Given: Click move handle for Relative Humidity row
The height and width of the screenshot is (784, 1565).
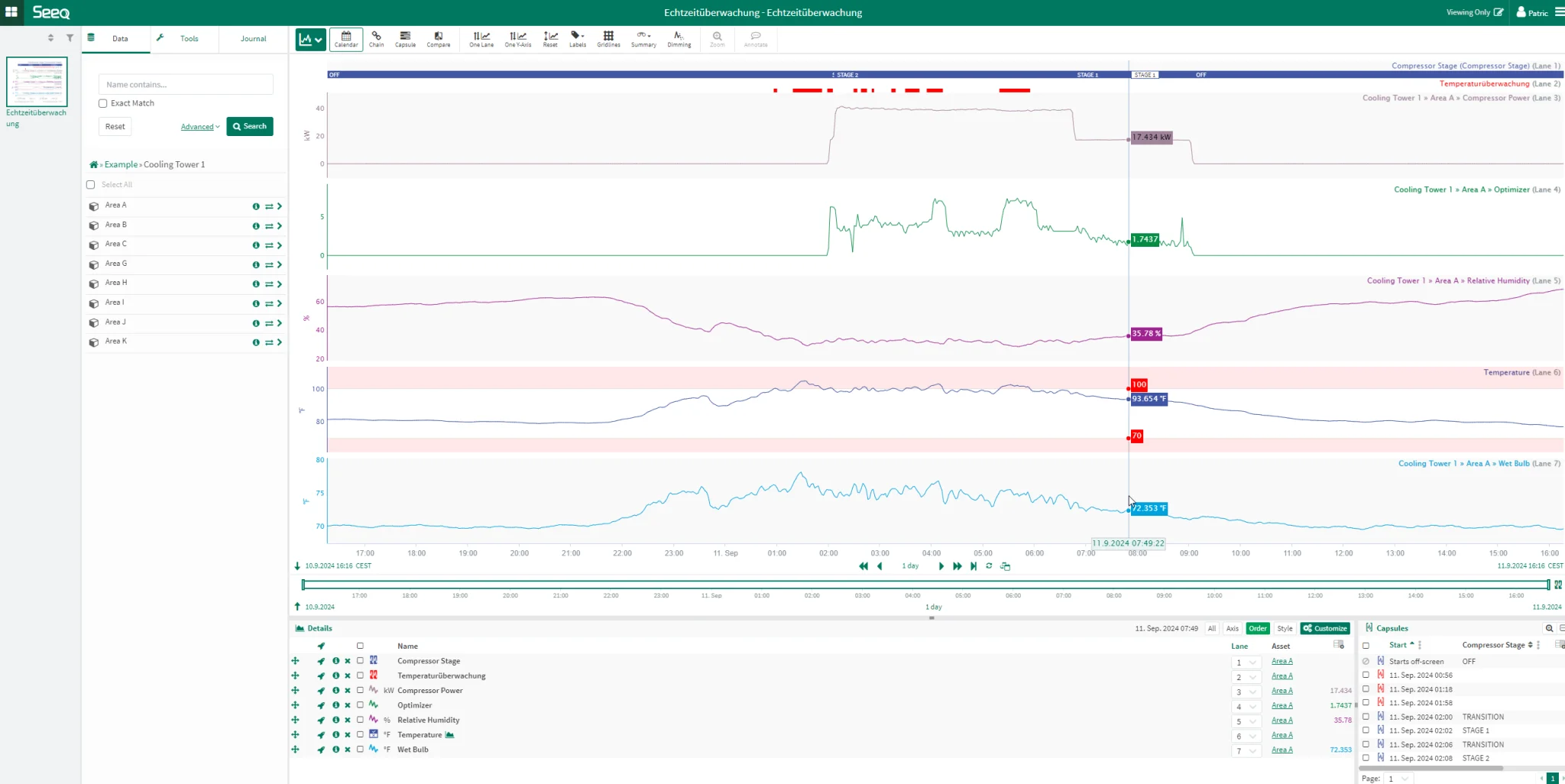Looking at the screenshot, I should coord(295,720).
